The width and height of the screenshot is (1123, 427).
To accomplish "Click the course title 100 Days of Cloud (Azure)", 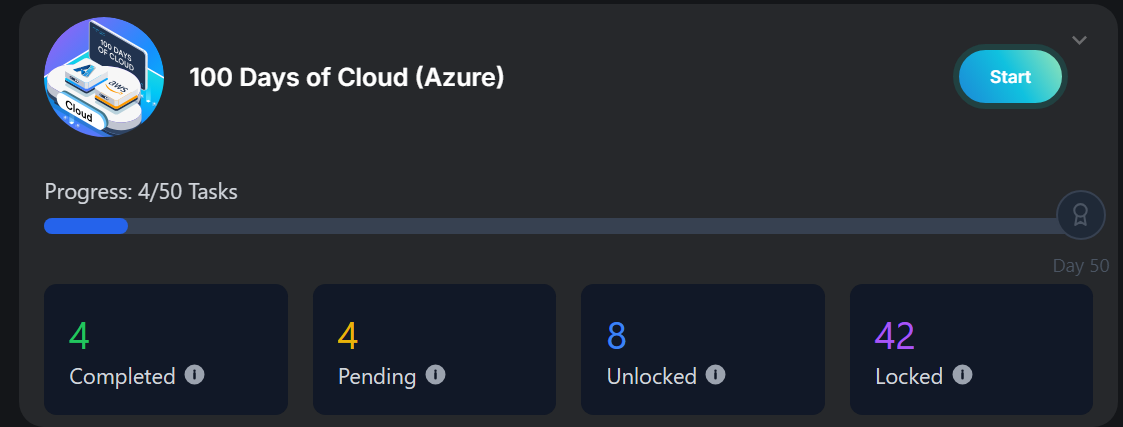I will coord(346,77).
